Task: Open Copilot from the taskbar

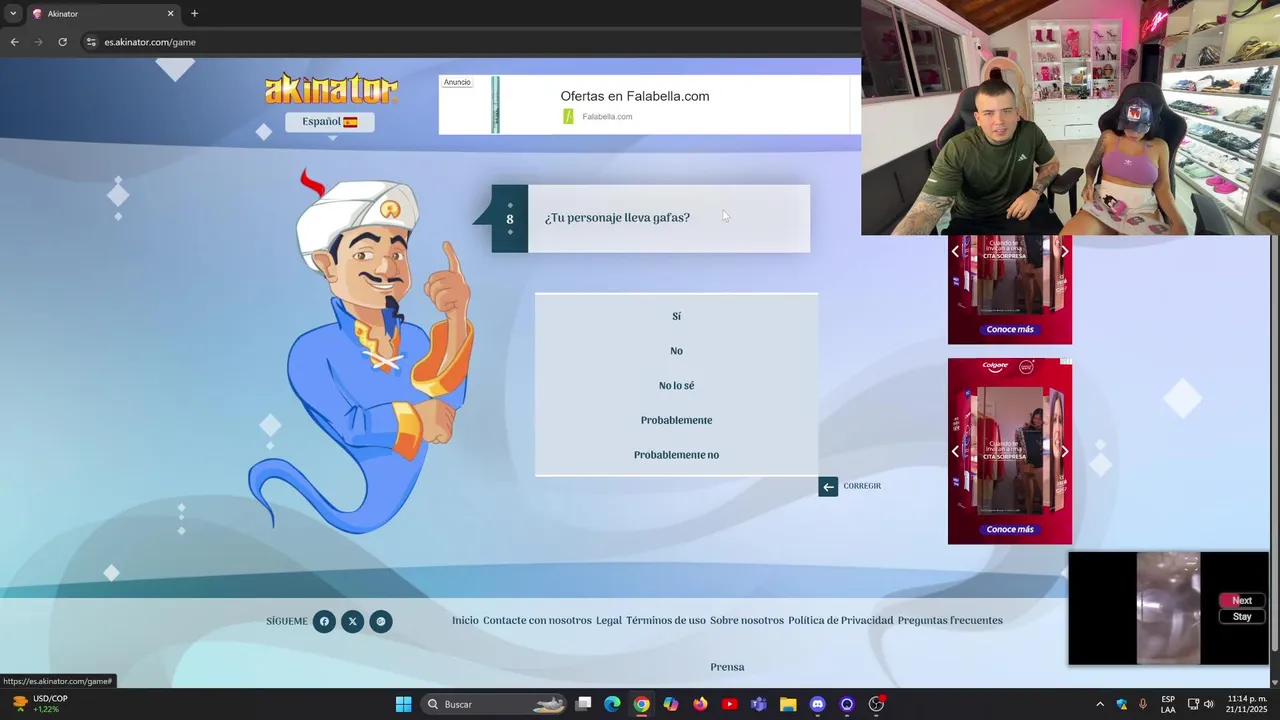Action: point(671,704)
